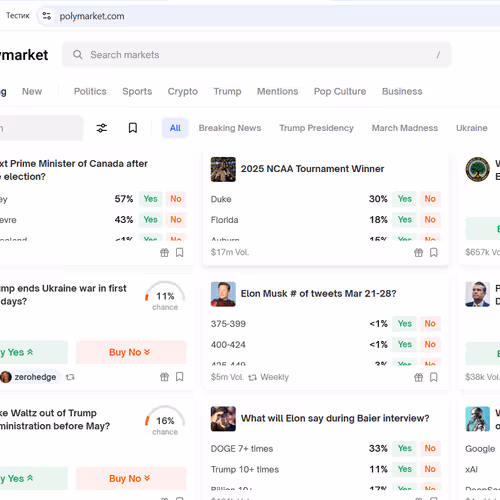
Task: Buy No on DOGE 7+ times
Action: 430,448
